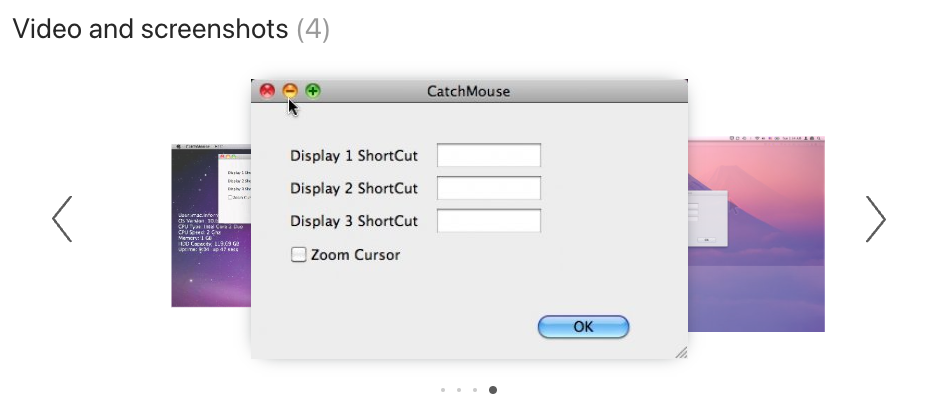Select the first carousel pagination dot

pyautogui.click(x=443, y=390)
